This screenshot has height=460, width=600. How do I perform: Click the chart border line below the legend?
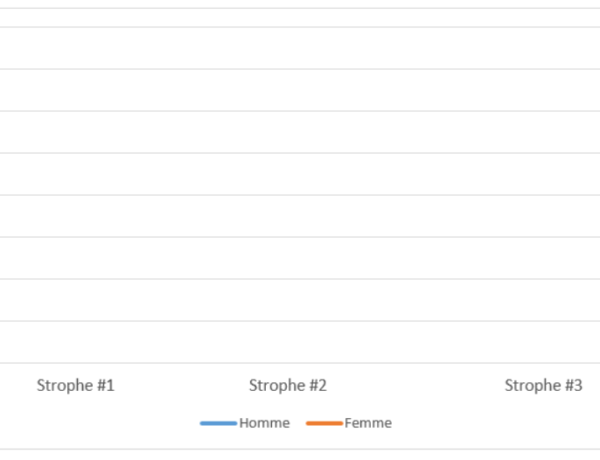click(x=300, y=449)
